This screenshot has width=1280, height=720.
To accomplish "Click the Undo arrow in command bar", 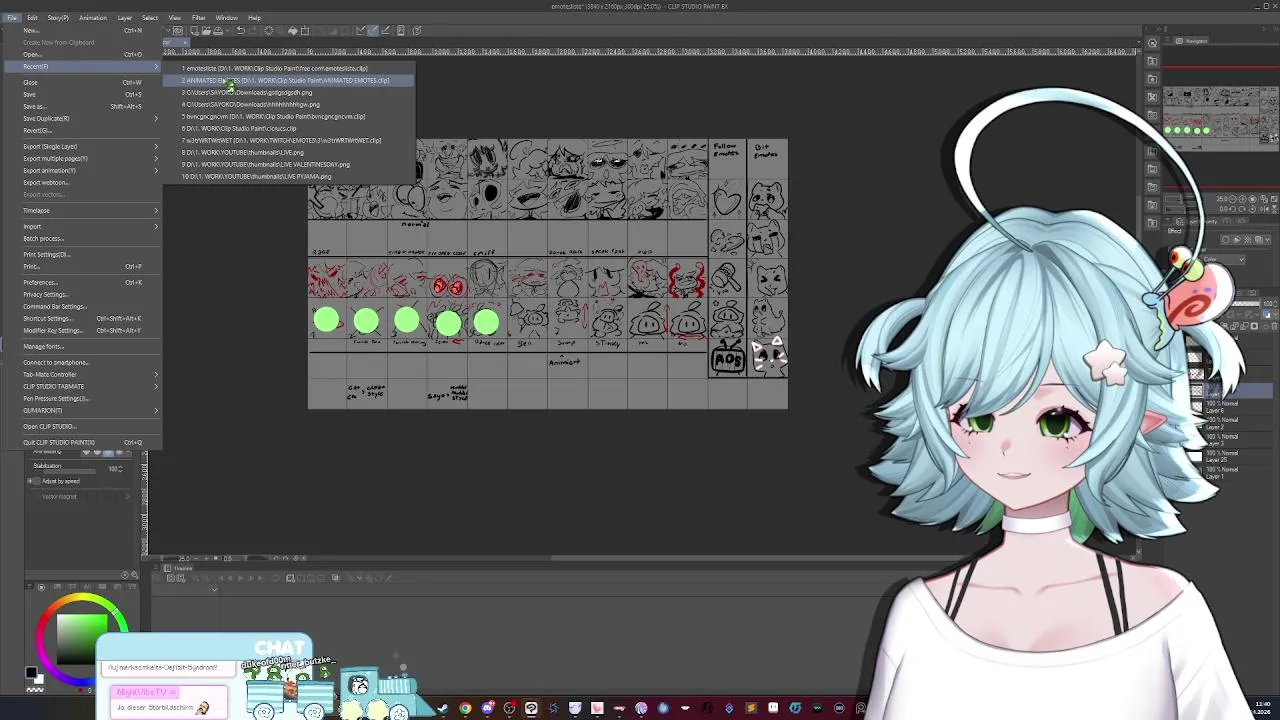I will [240, 30].
